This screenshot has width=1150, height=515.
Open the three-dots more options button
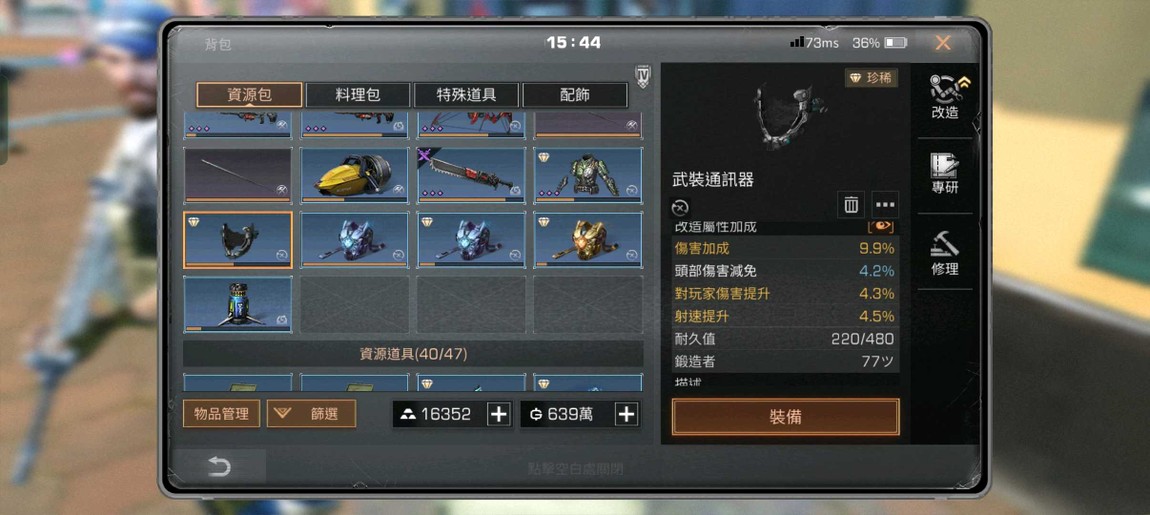point(885,205)
